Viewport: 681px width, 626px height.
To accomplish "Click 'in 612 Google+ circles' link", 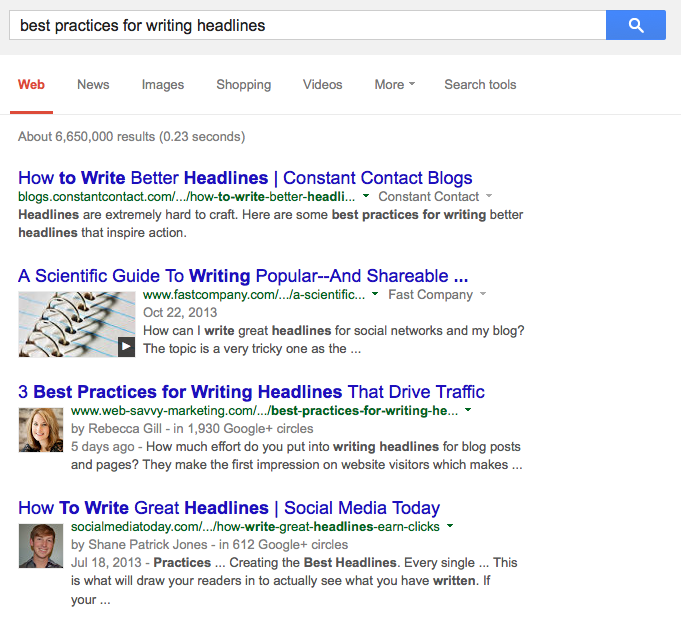I will tap(284, 544).
